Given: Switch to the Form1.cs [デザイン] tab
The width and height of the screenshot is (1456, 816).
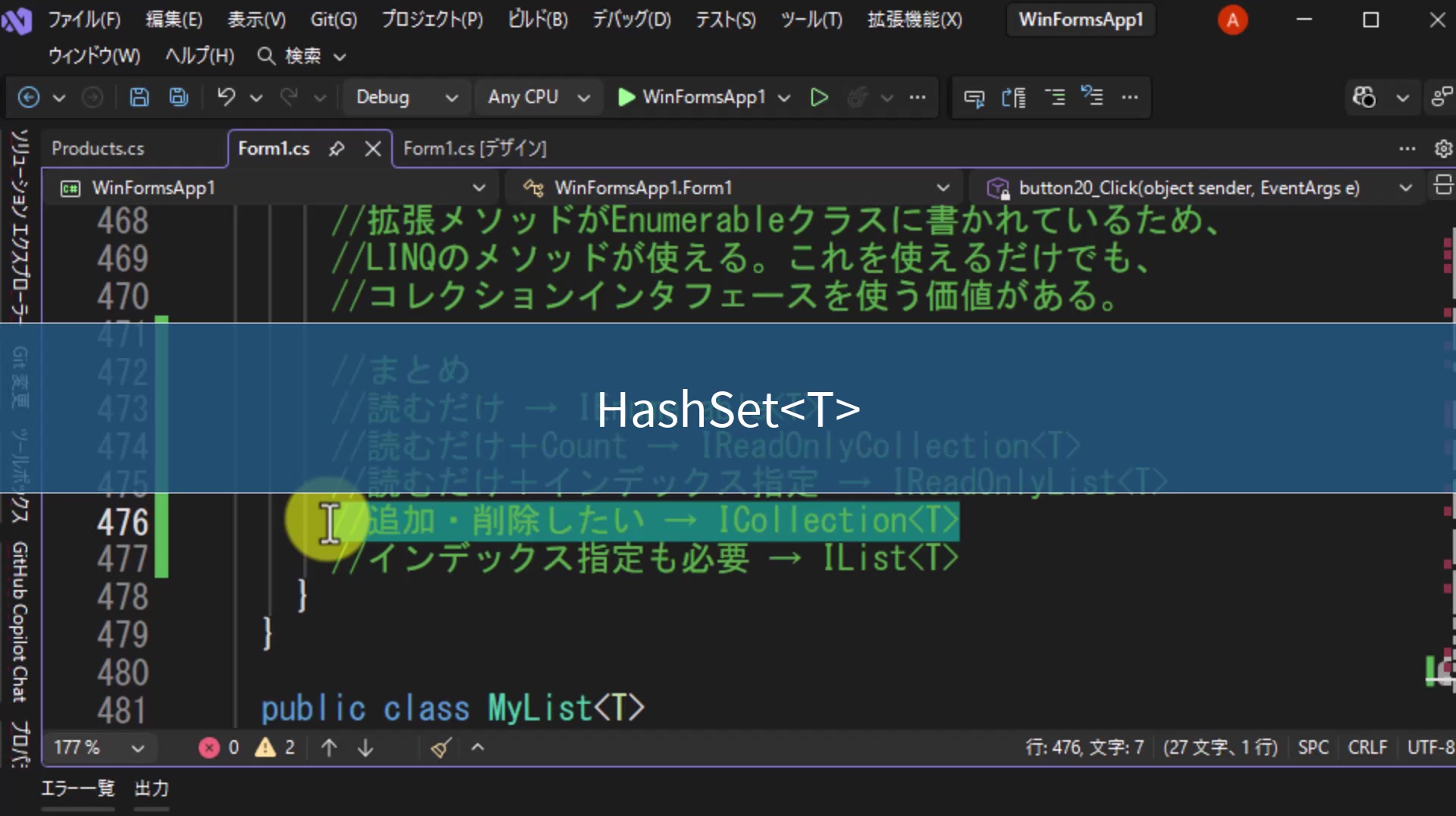Looking at the screenshot, I should tap(475, 149).
